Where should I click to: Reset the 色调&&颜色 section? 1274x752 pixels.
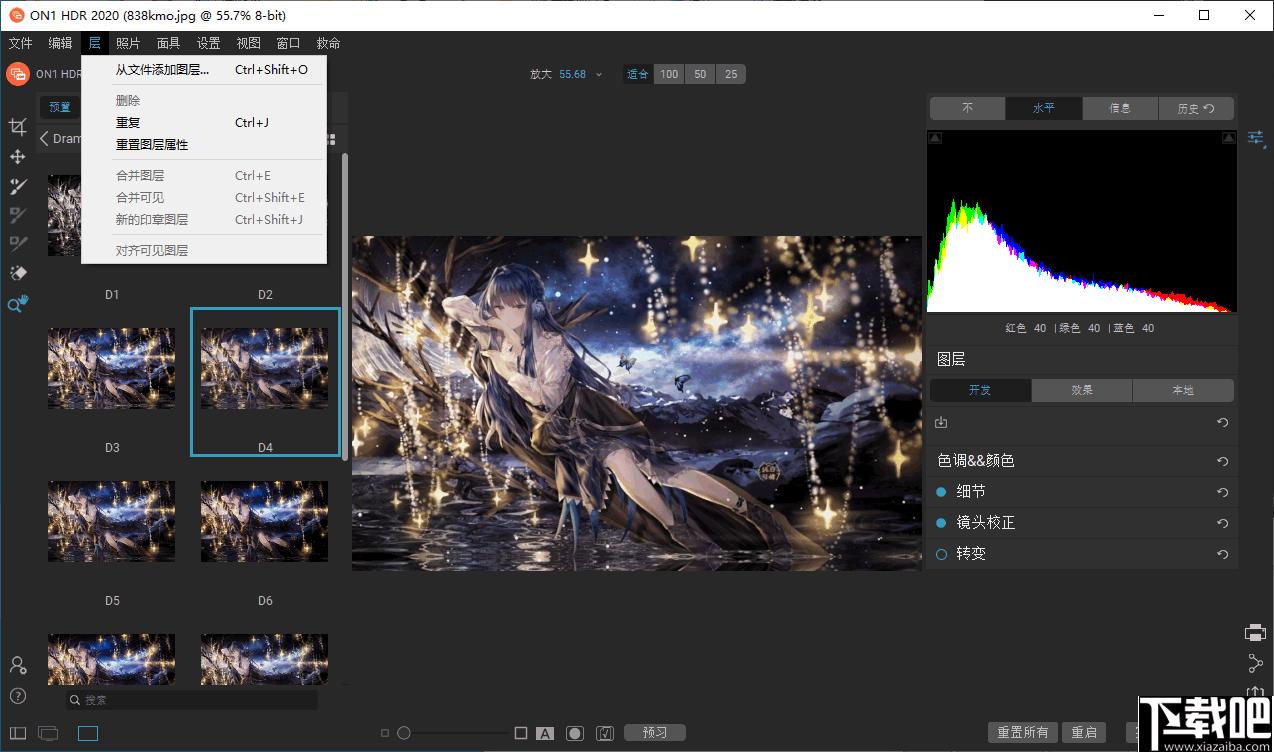(x=1222, y=461)
